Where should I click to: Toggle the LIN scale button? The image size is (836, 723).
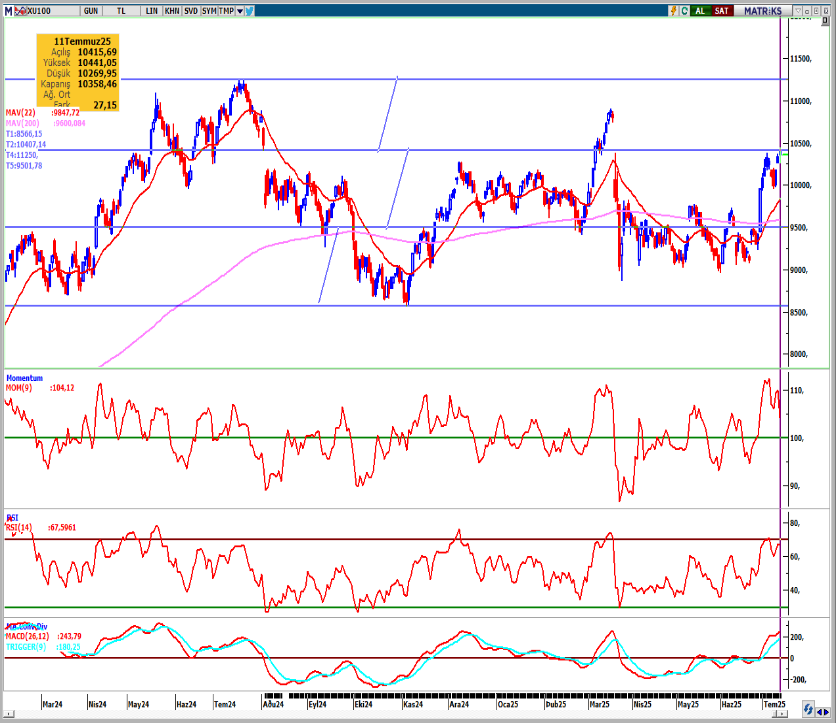[152, 11]
